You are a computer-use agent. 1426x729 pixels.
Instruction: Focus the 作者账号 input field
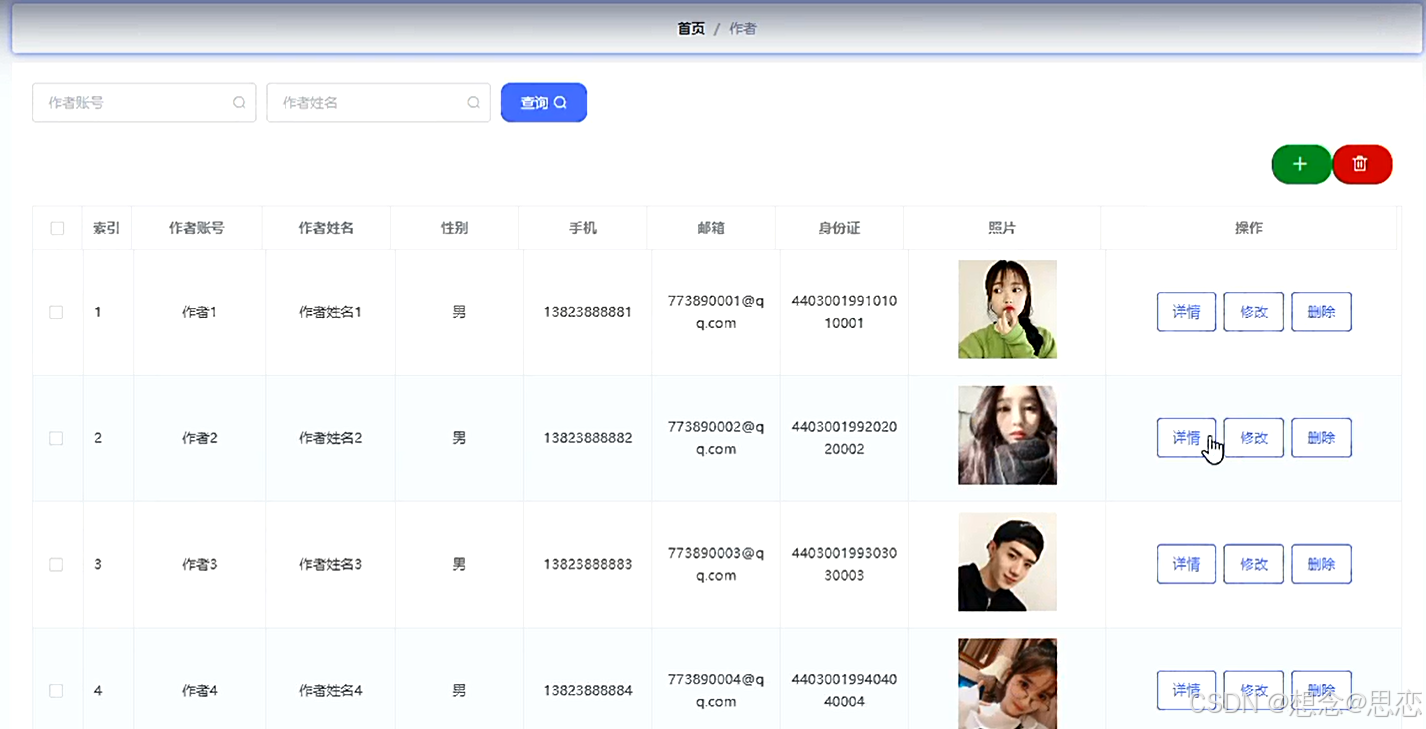[x=144, y=103]
